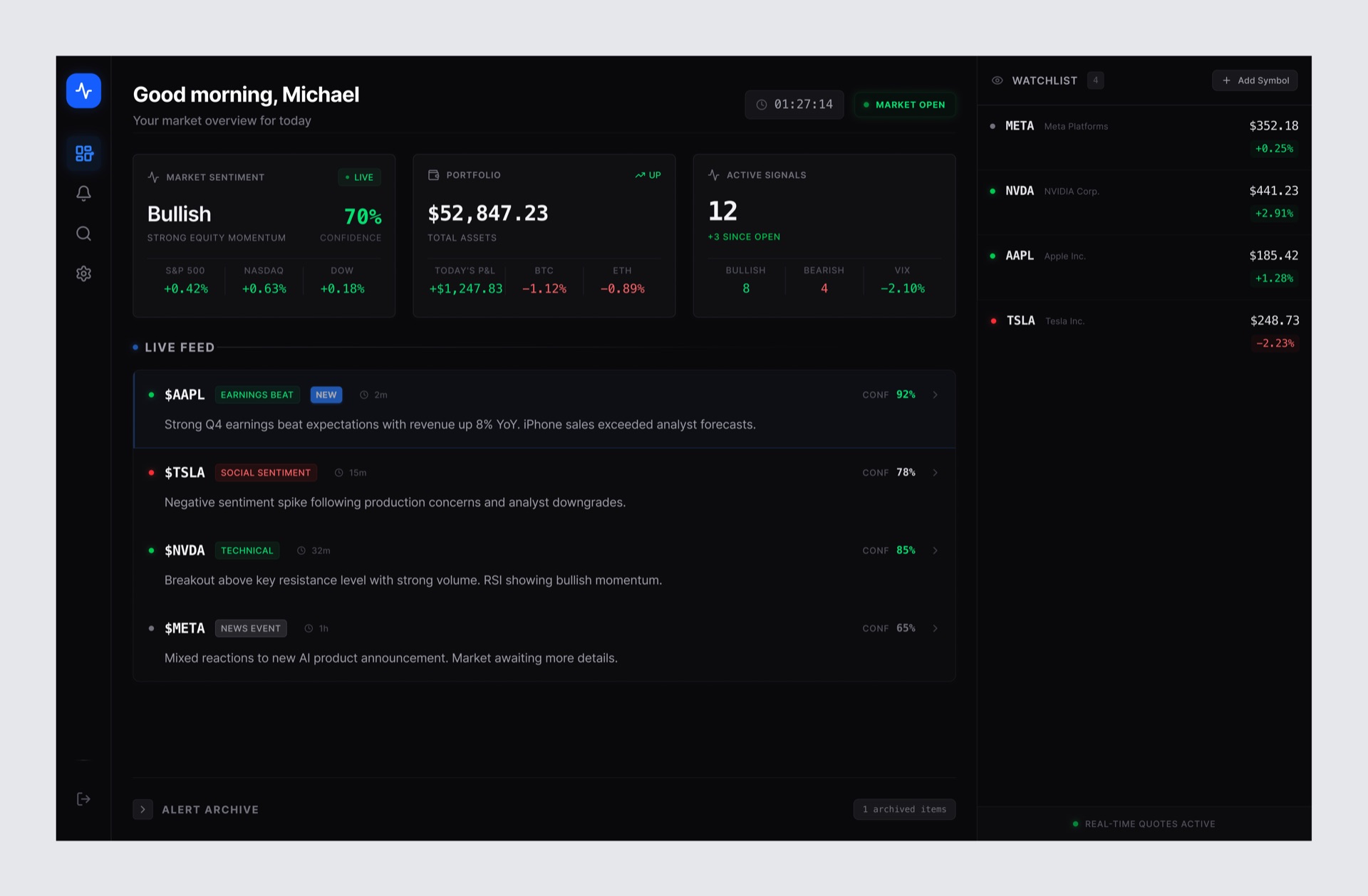The height and width of the screenshot is (896, 1368).
Task: Click the upward trend arrow on Portfolio card
Action: tap(640, 174)
